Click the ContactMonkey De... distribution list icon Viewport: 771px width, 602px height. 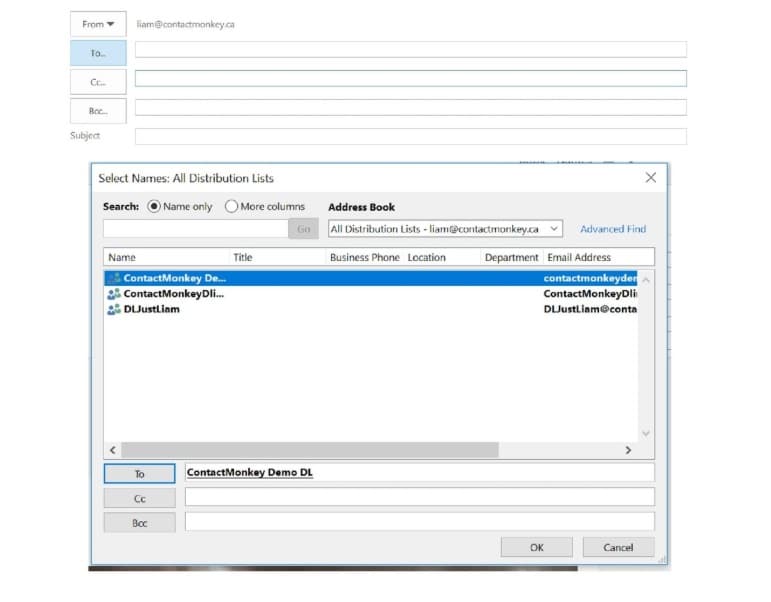click(114, 278)
